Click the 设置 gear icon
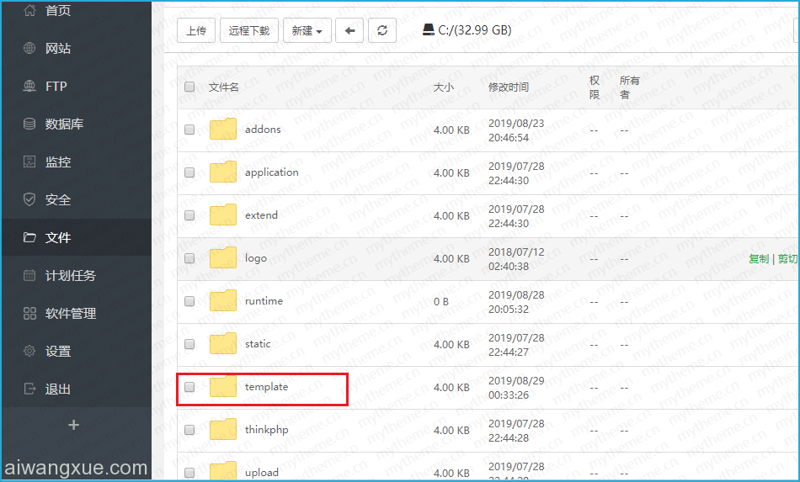The width and height of the screenshot is (800, 482). click(x=30, y=351)
